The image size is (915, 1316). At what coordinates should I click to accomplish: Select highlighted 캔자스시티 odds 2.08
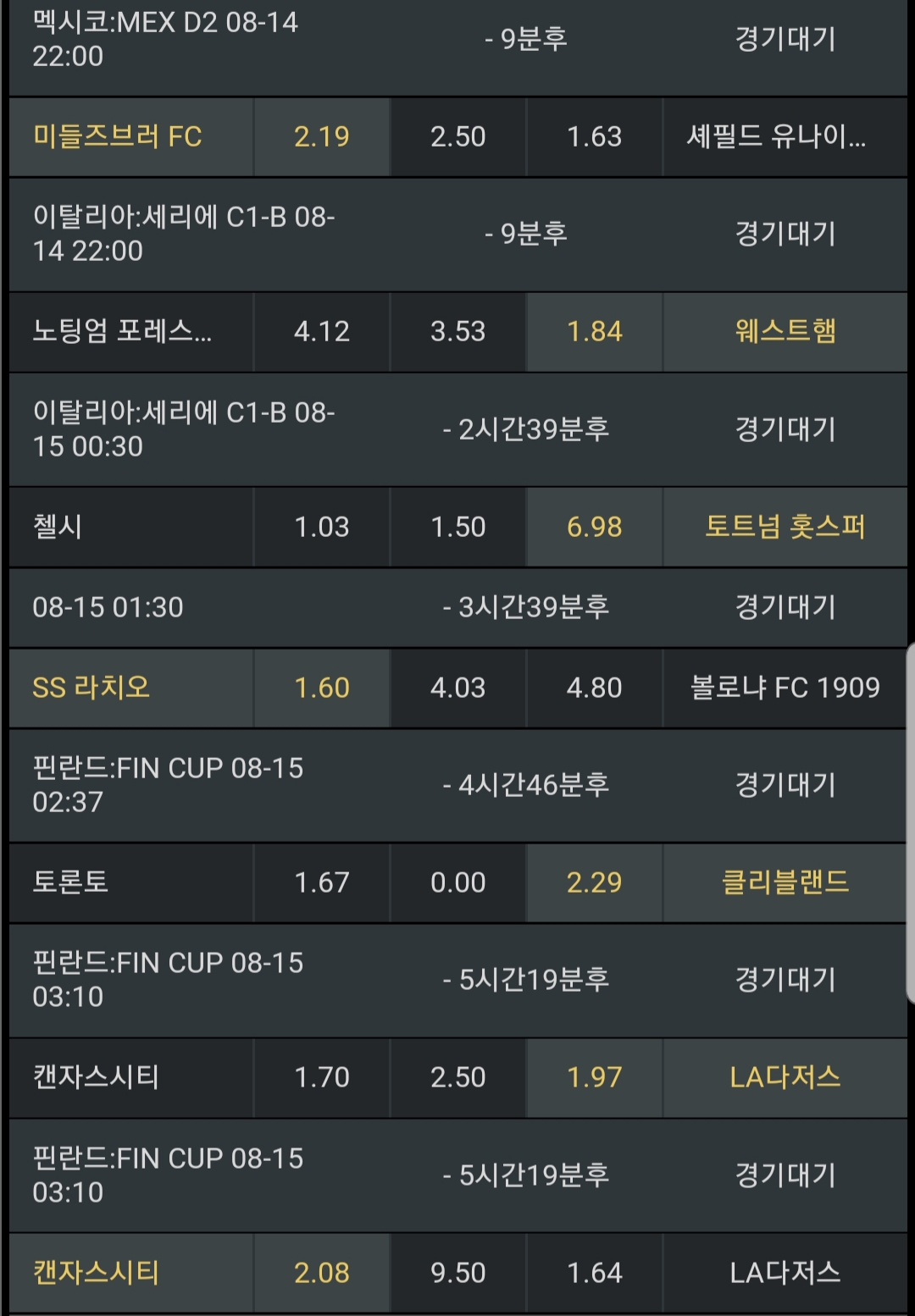tap(322, 1273)
